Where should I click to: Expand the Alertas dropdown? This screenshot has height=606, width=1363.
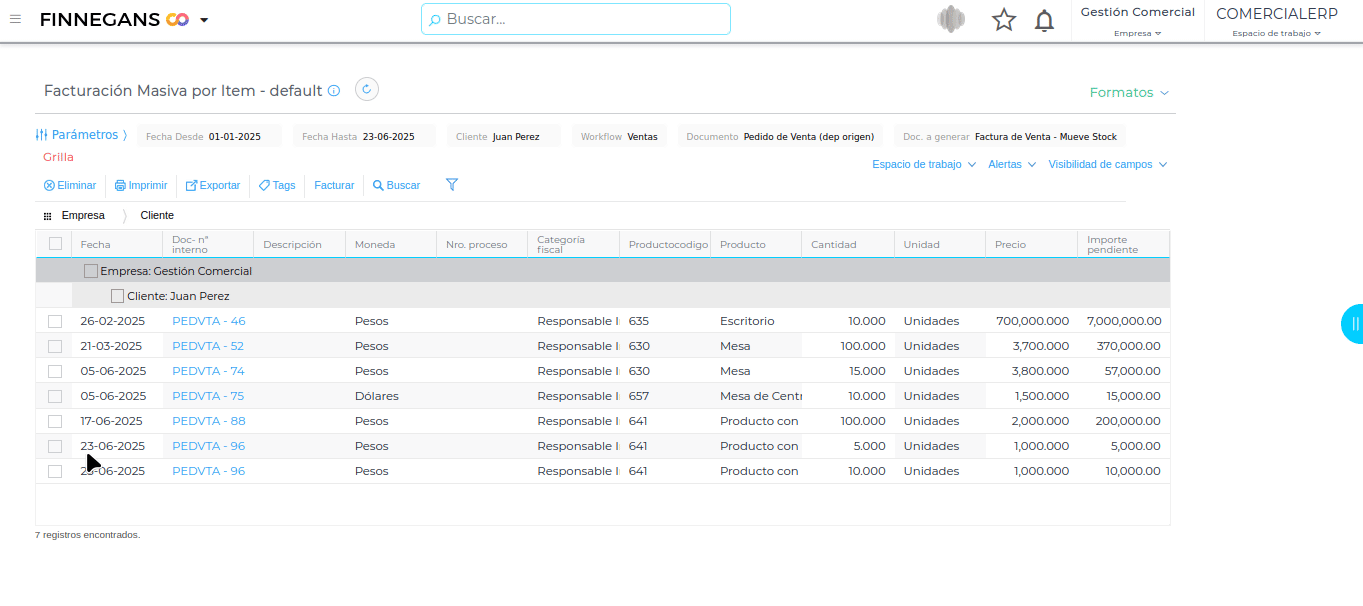point(1011,165)
